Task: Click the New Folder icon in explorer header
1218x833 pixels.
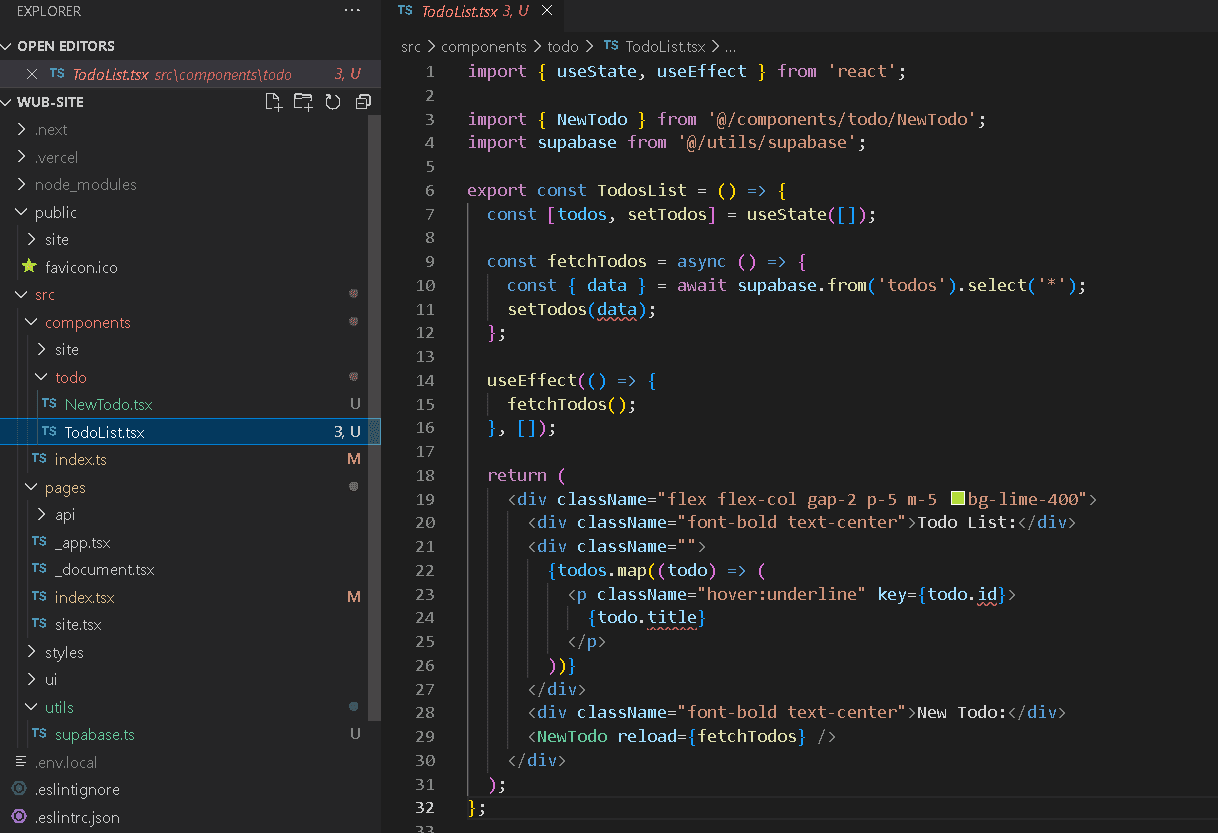Action: [x=303, y=102]
